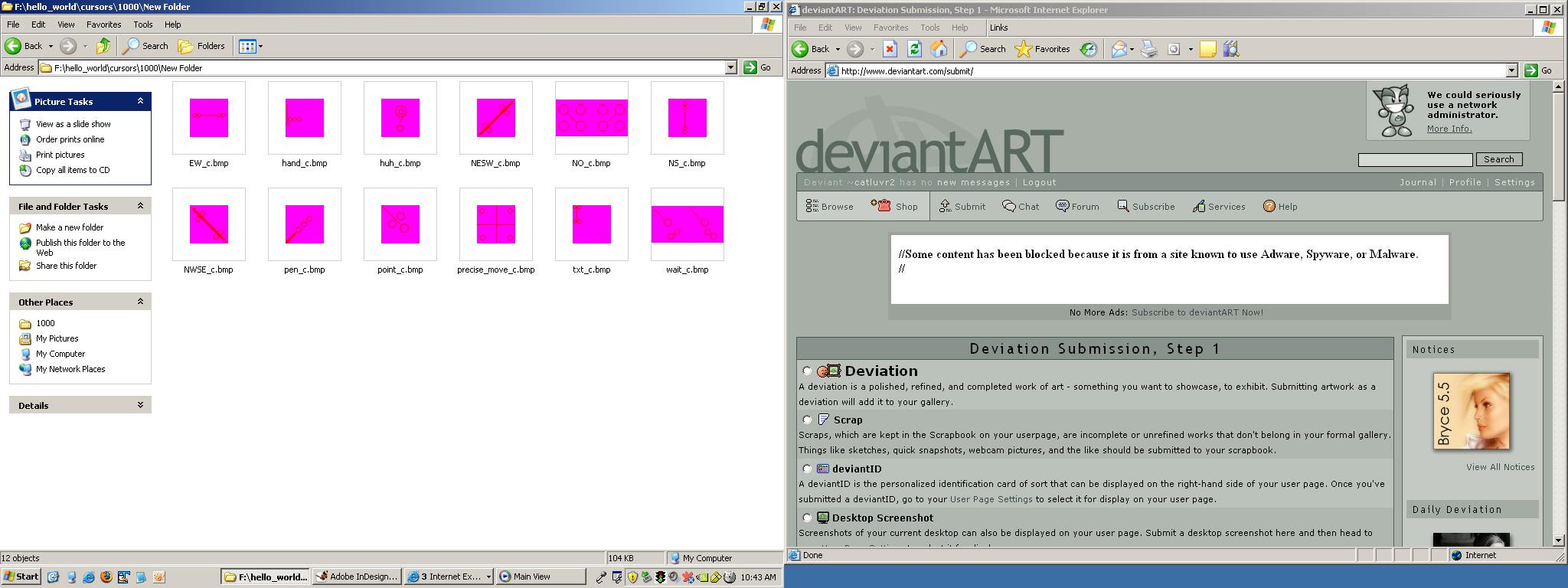Open Explorer Favorites menu
Screen dimensions: 1568x588
click(x=103, y=24)
